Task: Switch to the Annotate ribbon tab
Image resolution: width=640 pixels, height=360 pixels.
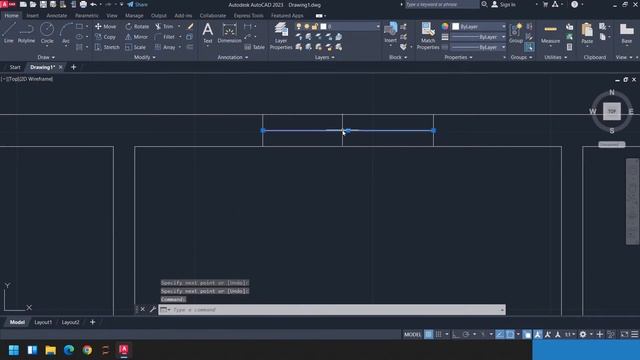Action: pyautogui.click(x=56, y=16)
